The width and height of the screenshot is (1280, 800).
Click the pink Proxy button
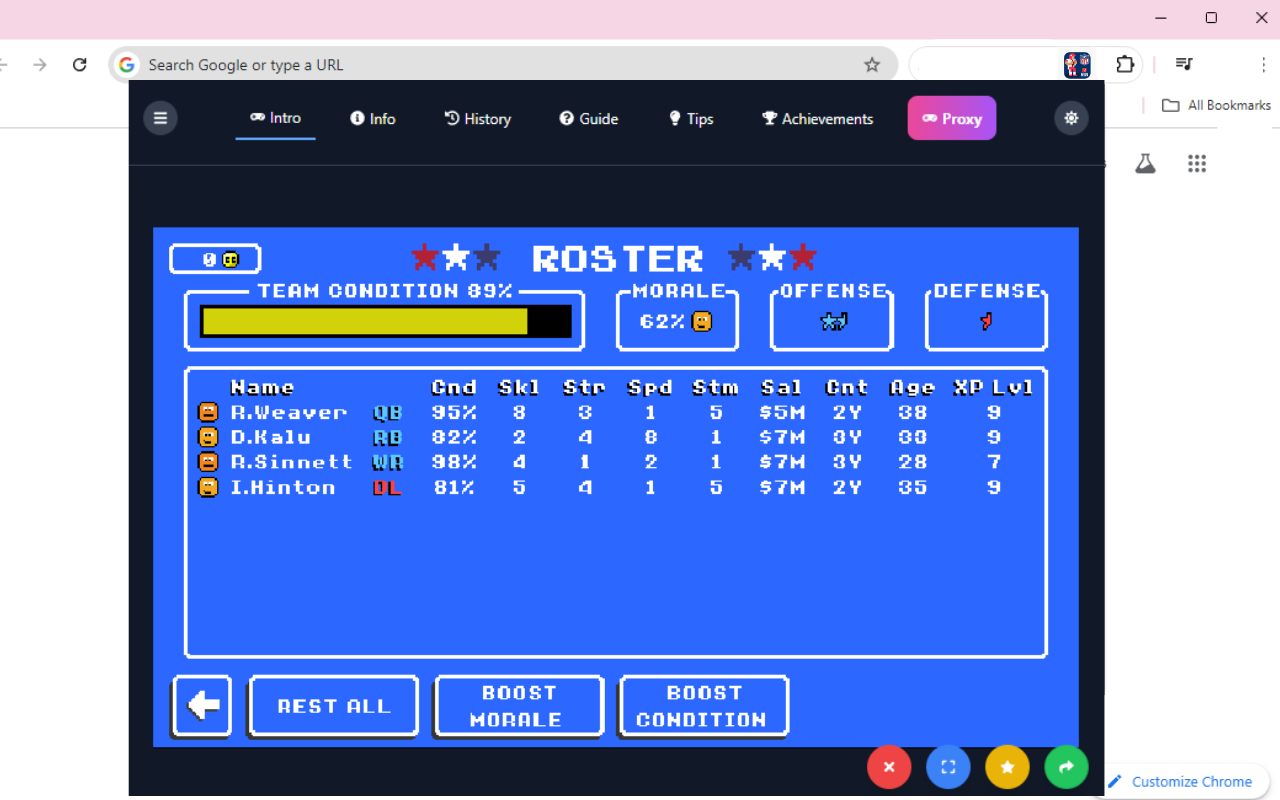951,118
